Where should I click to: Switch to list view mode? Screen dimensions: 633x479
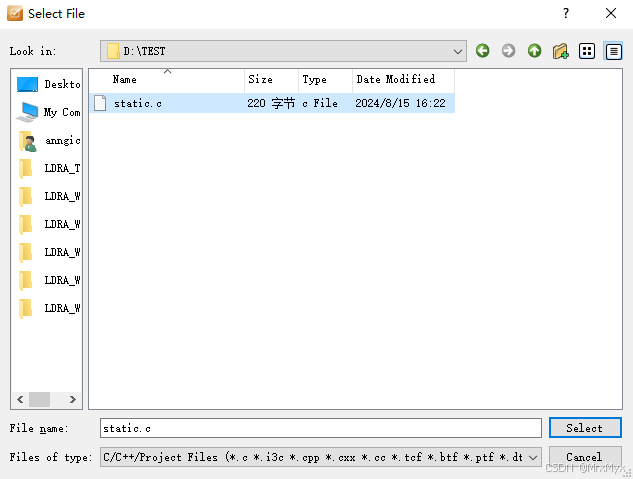[588, 51]
